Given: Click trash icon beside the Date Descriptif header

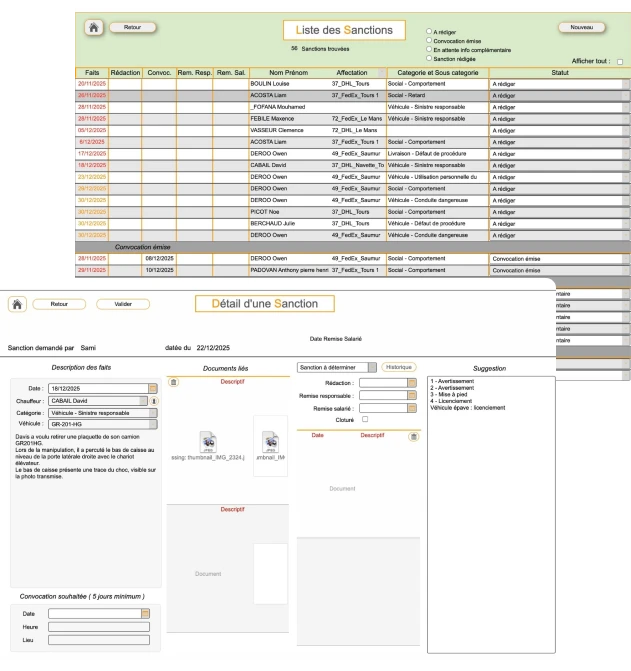Looking at the screenshot, I should coord(415,436).
